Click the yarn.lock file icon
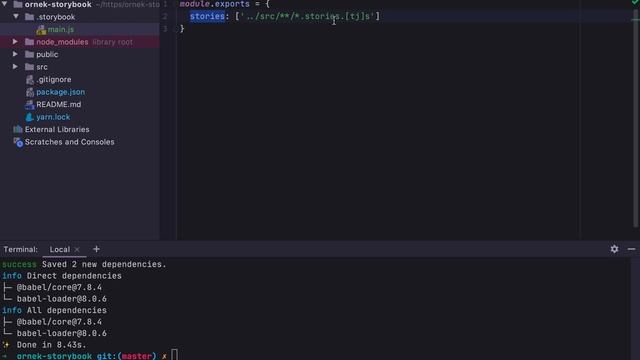Viewport: 640px width, 360px height. pyautogui.click(x=29, y=117)
